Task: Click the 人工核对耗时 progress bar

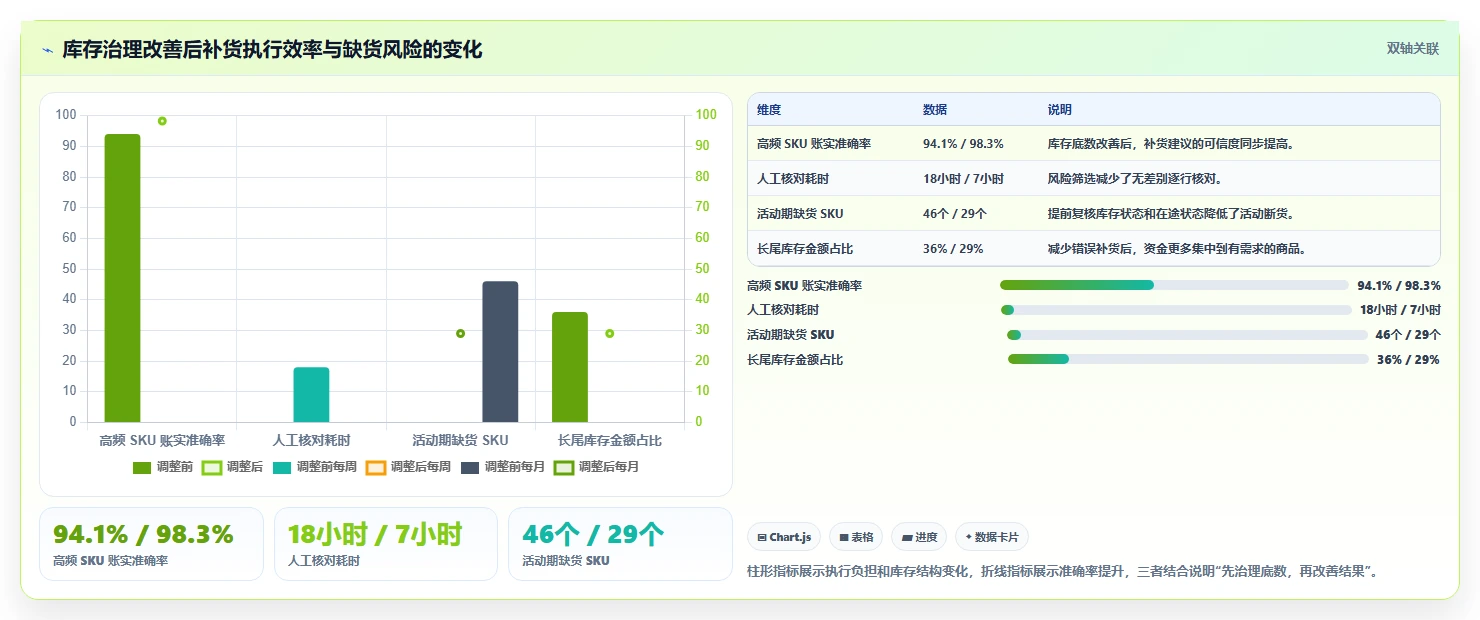Action: pyautogui.click(x=1176, y=310)
